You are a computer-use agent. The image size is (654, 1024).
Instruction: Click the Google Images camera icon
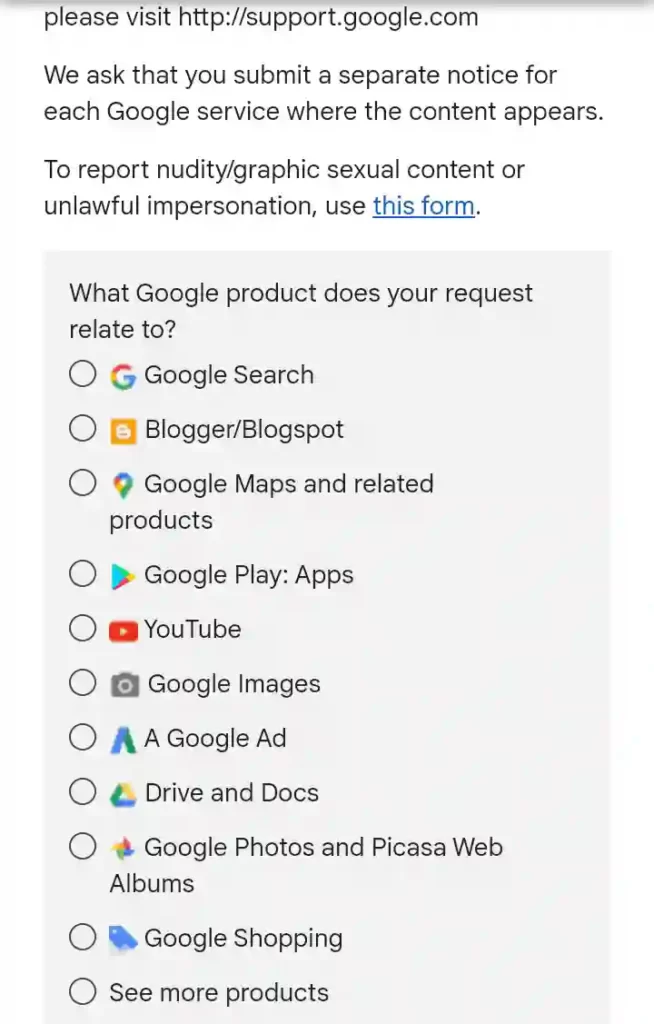pos(124,685)
